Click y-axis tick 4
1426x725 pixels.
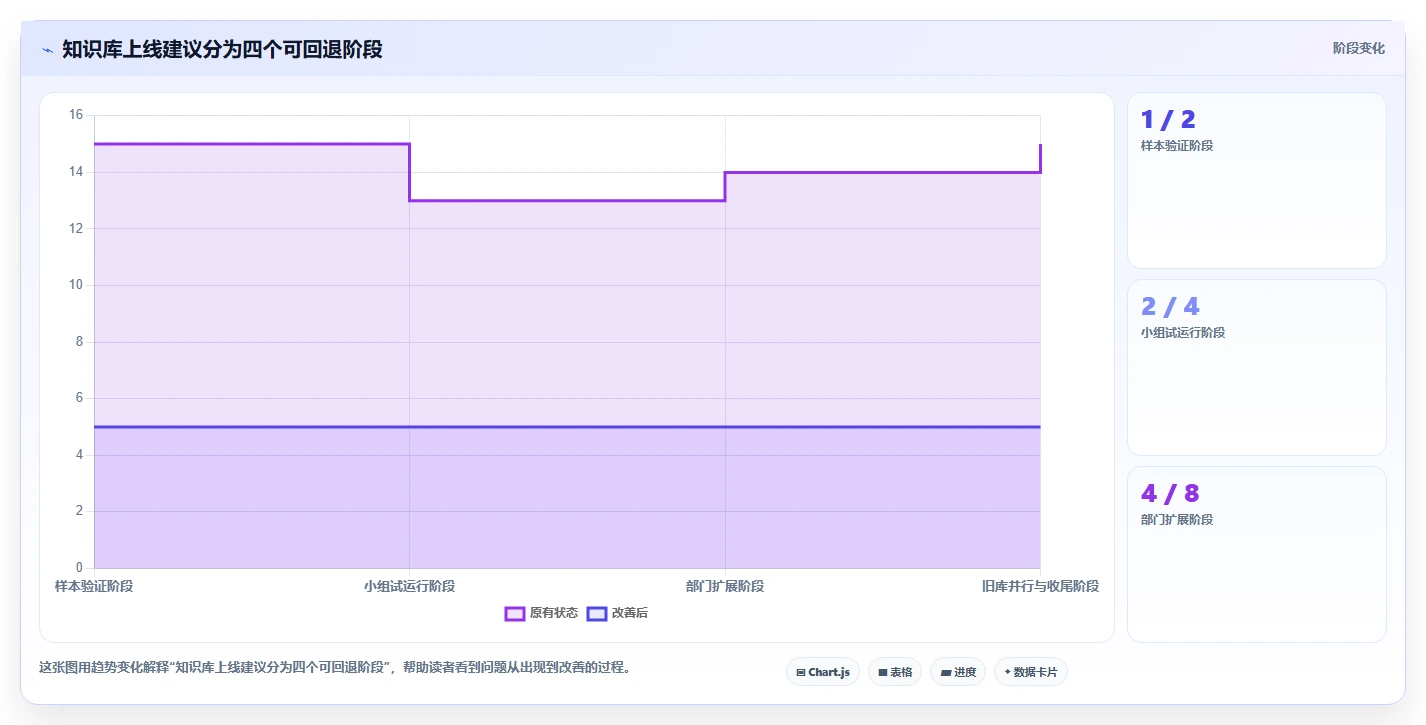pos(79,455)
